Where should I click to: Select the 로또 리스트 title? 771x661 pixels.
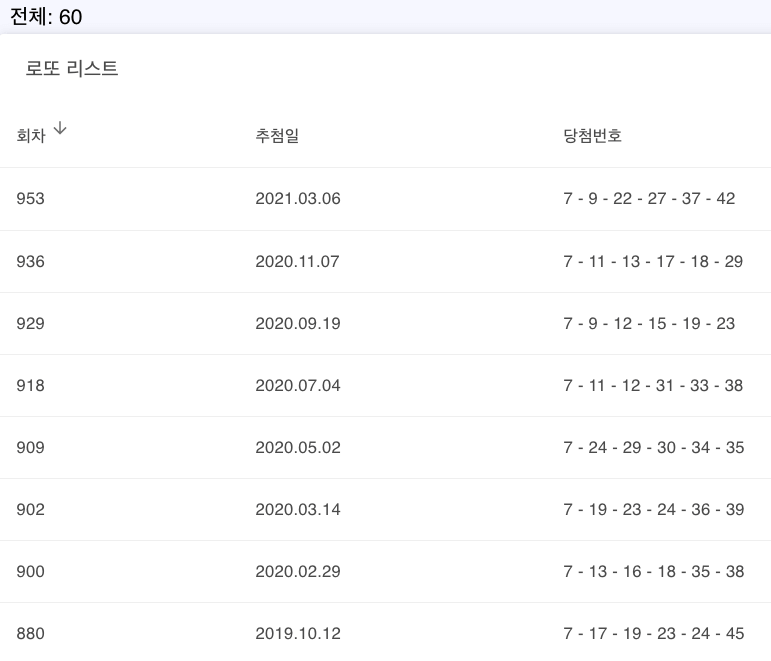[x=72, y=68]
